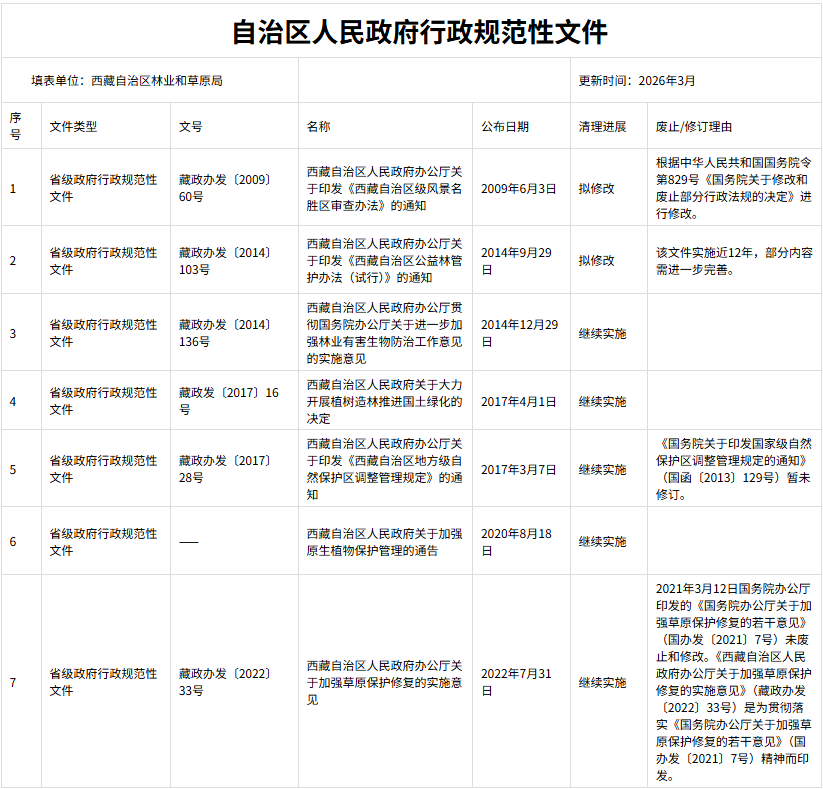Select the 公布日期 column header
Image resolution: width=823 pixels, height=789 pixels.
coord(505,127)
